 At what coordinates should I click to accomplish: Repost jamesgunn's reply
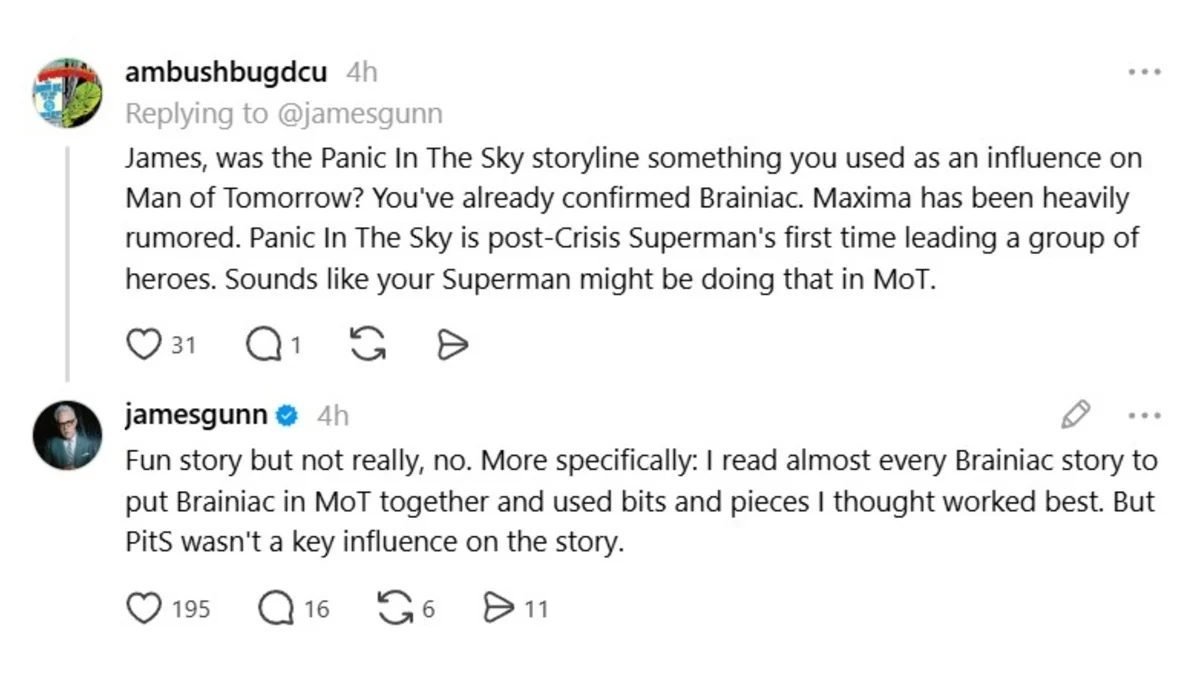pos(393,608)
